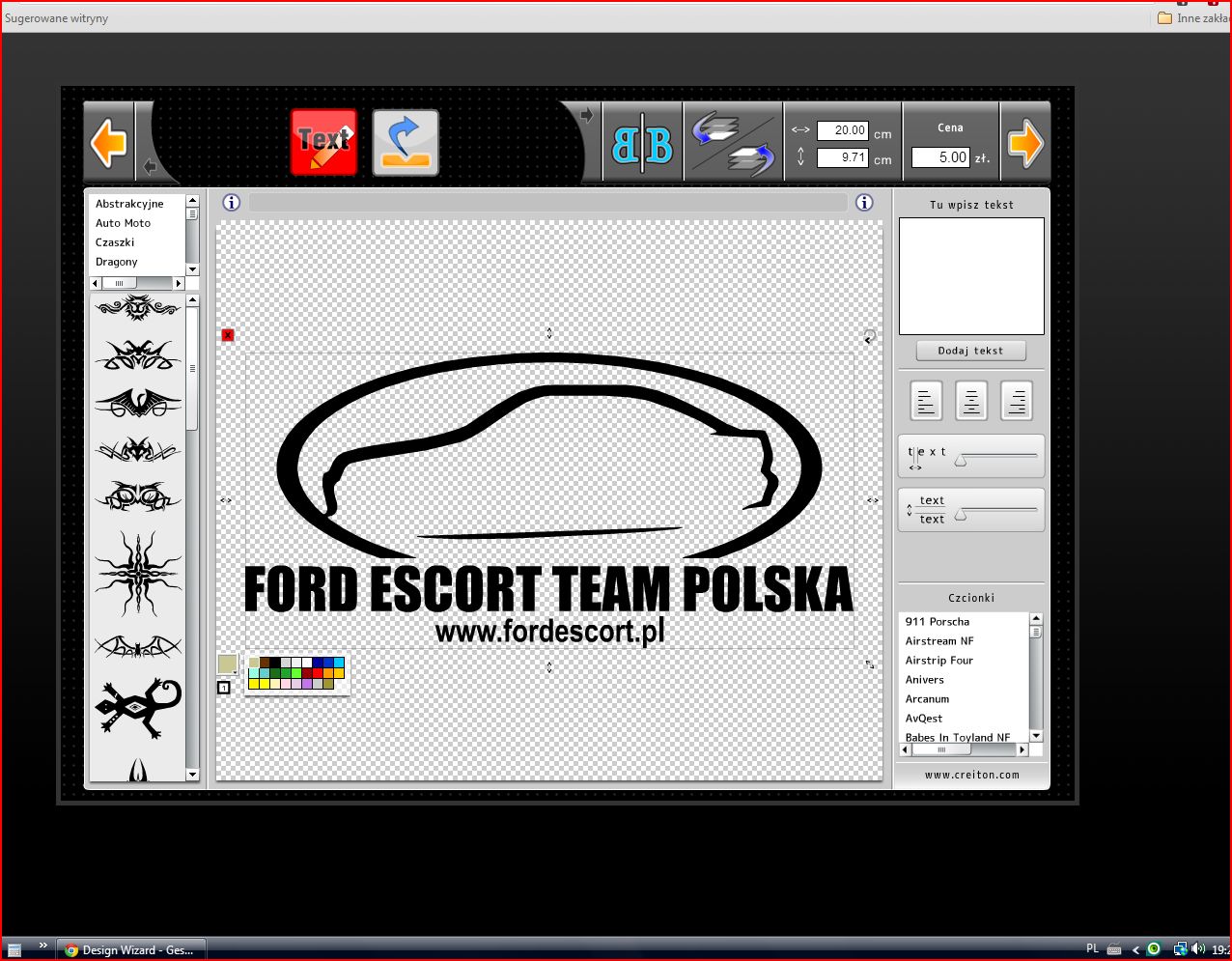
Task: Click left info icon above canvas
Action: click(x=231, y=202)
